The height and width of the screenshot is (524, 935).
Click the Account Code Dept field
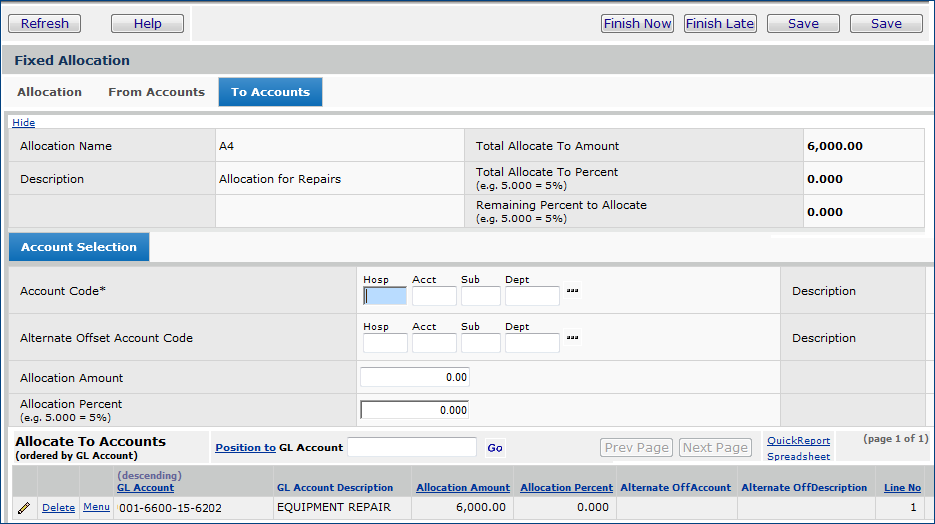[532, 296]
